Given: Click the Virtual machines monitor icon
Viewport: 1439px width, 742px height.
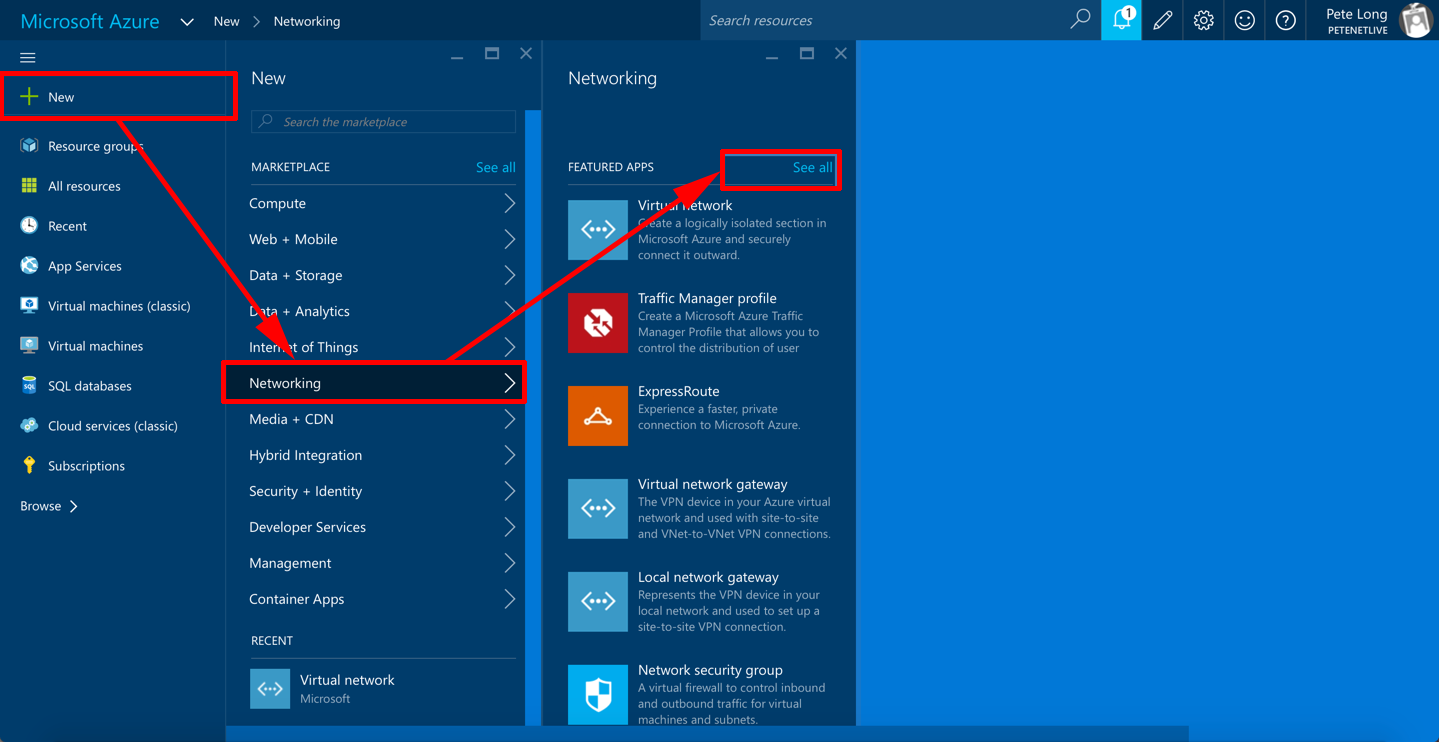Looking at the screenshot, I should [x=29, y=346].
